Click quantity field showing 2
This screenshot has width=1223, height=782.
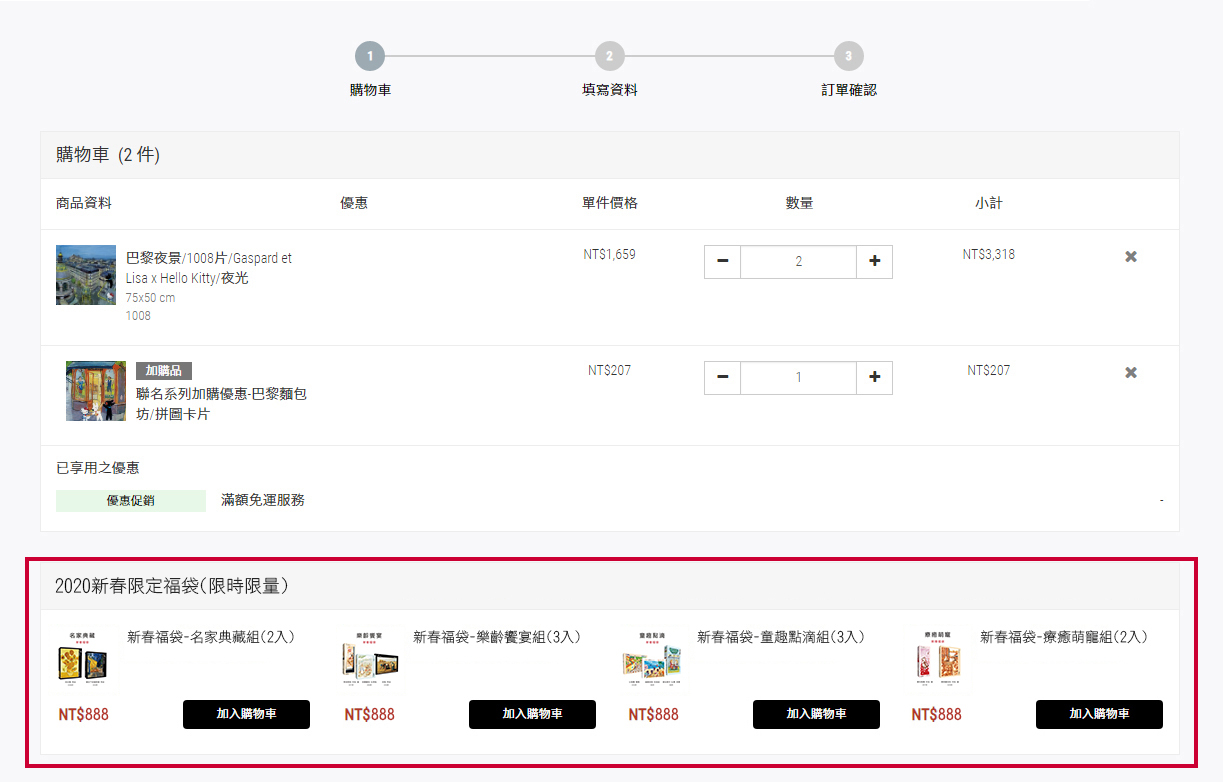pyautogui.click(x=798, y=262)
